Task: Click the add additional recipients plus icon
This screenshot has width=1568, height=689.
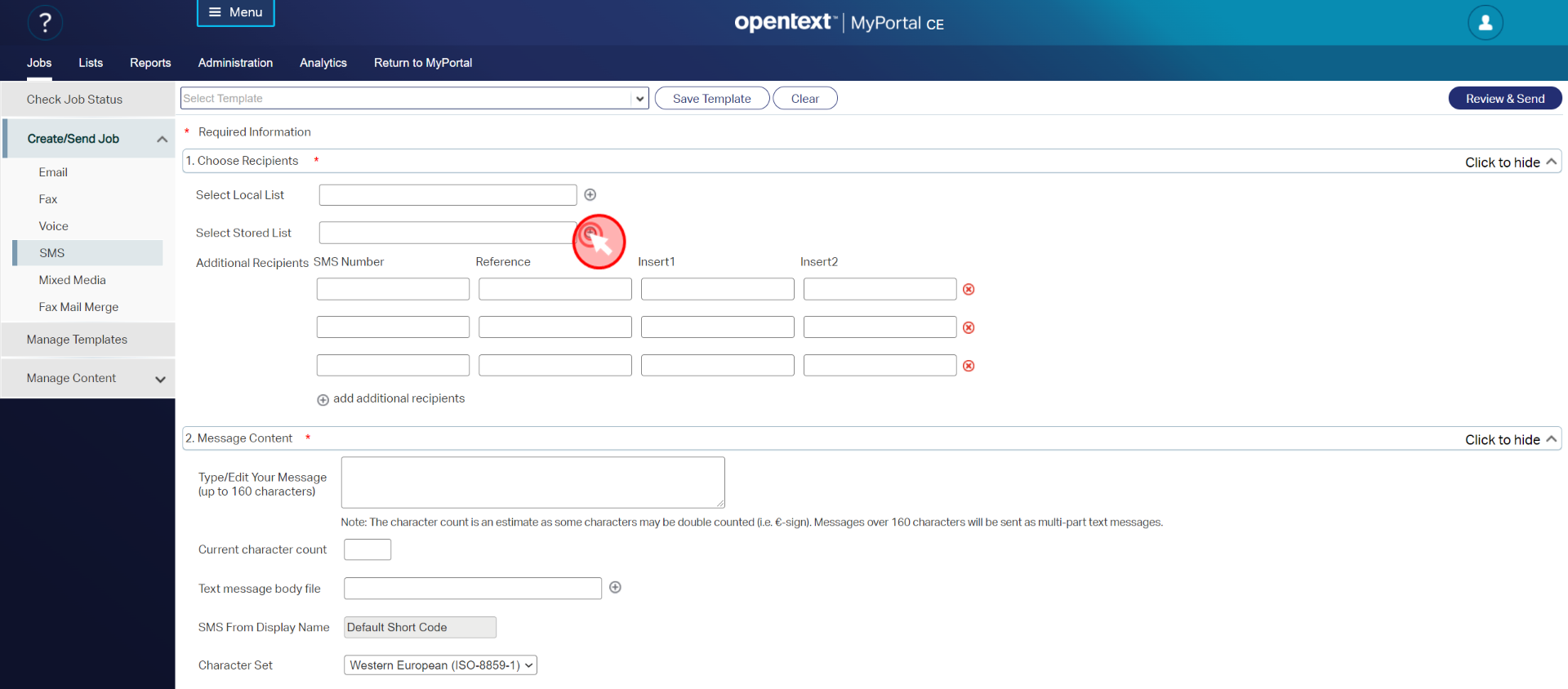Action: click(x=323, y=400)
